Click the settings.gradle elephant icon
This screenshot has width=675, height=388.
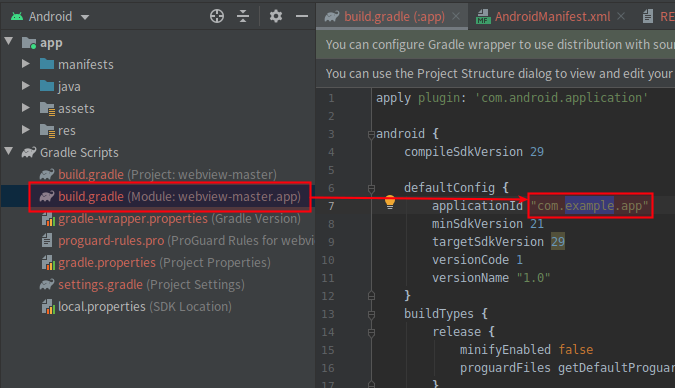pos(47,285)
